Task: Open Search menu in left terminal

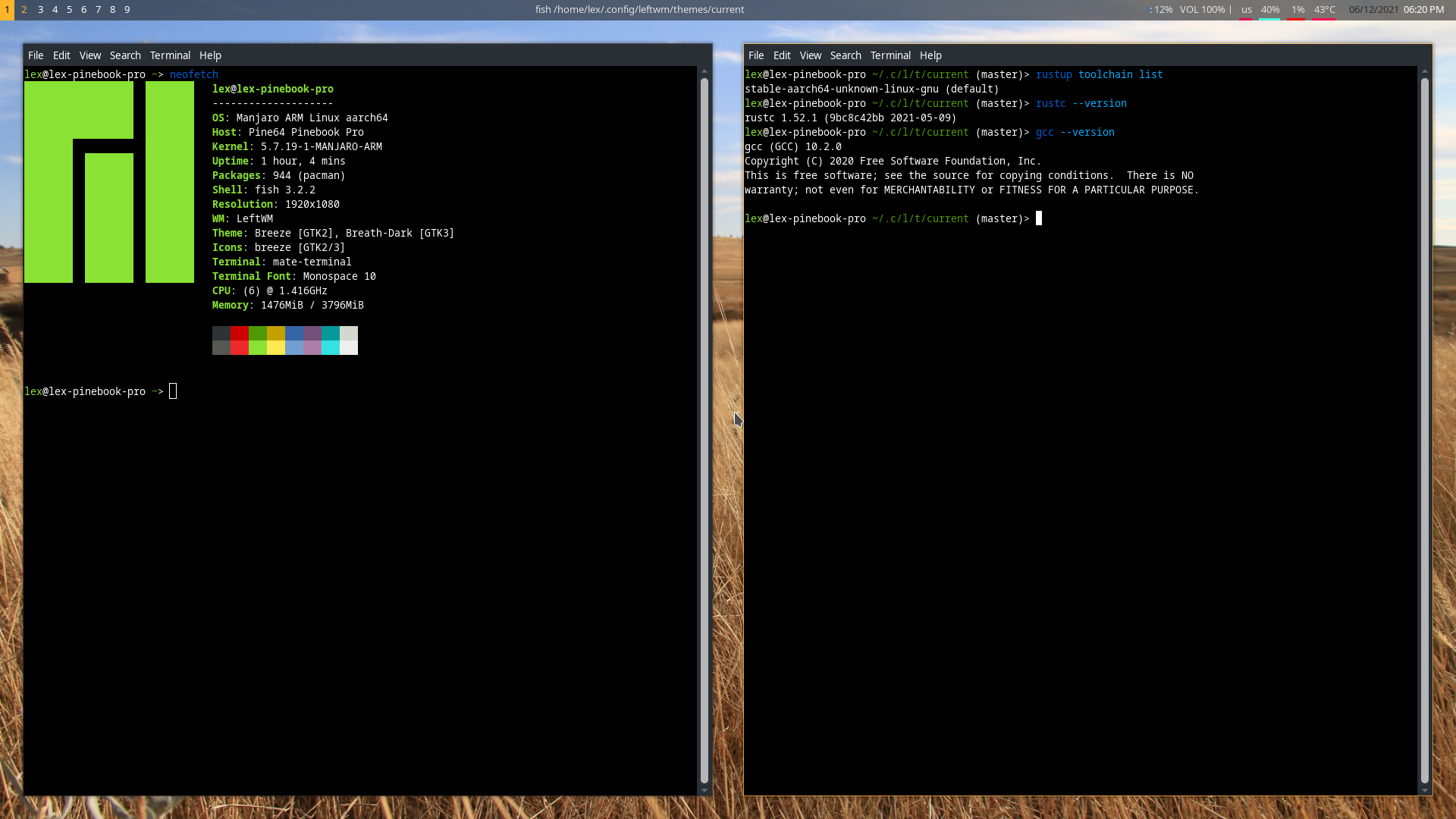Action: 125,55
